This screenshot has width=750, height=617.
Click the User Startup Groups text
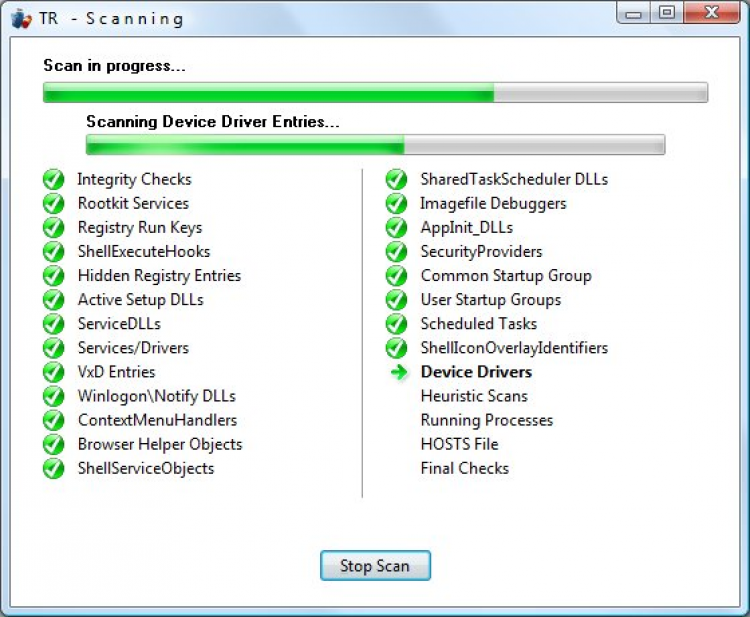tap(491, 300)
